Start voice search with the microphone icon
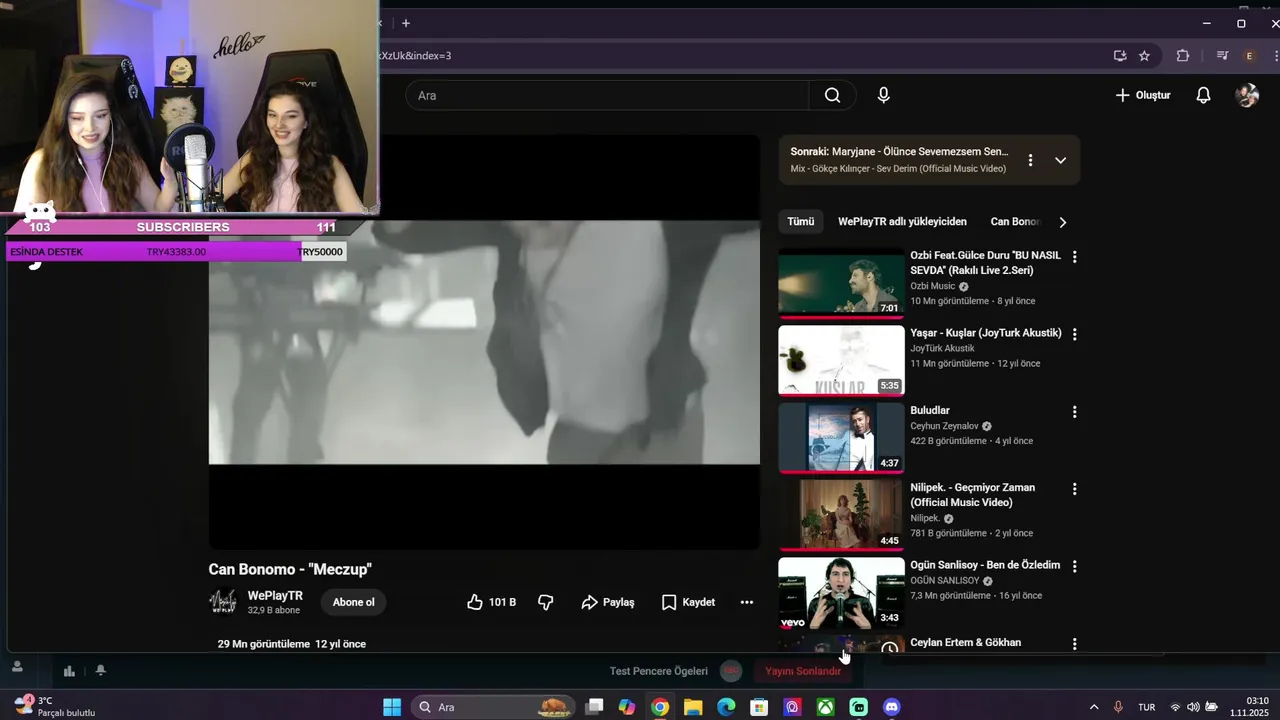 (x=883, y=95)
